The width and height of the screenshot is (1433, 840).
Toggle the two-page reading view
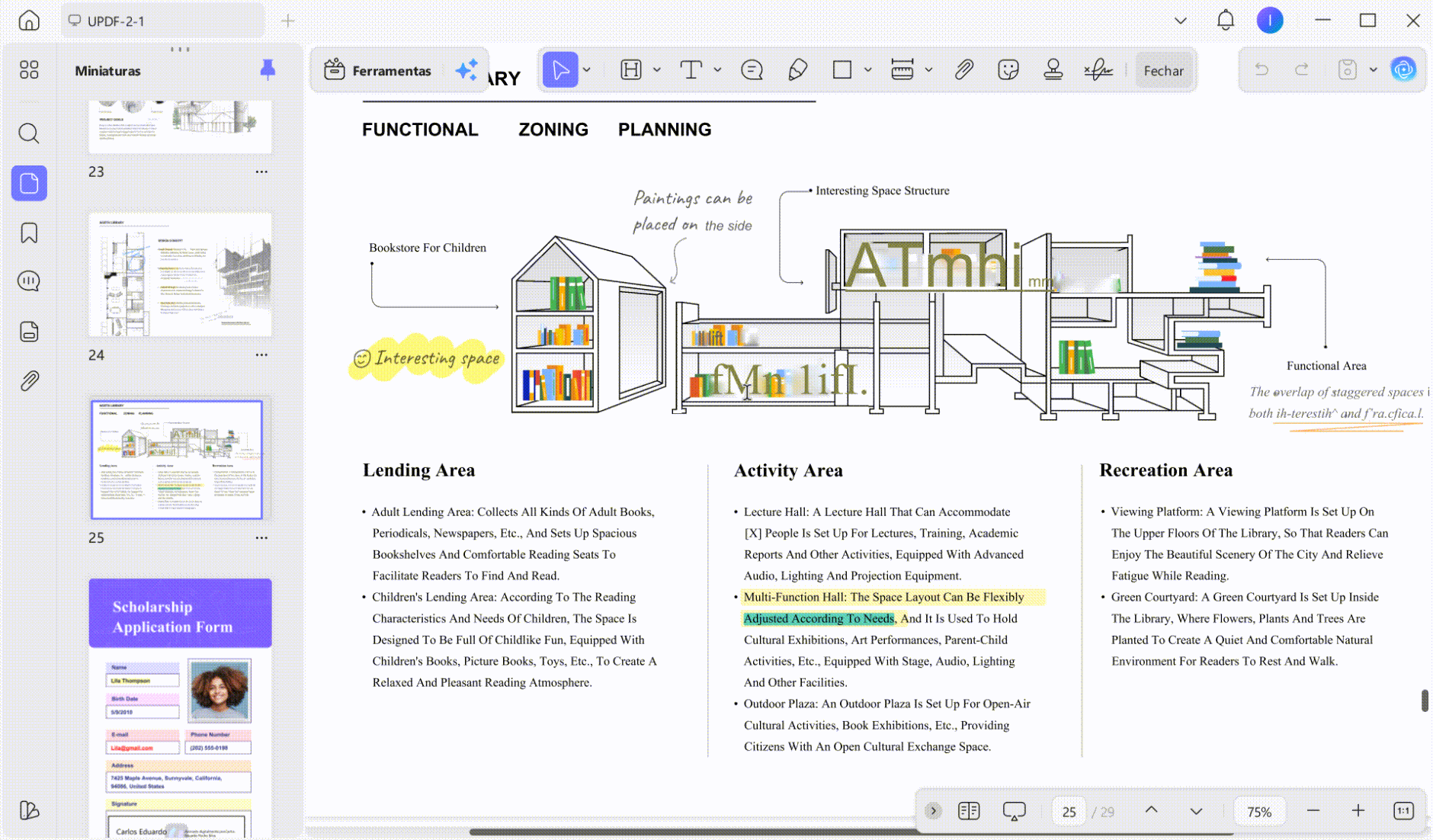tap(969, 811)
